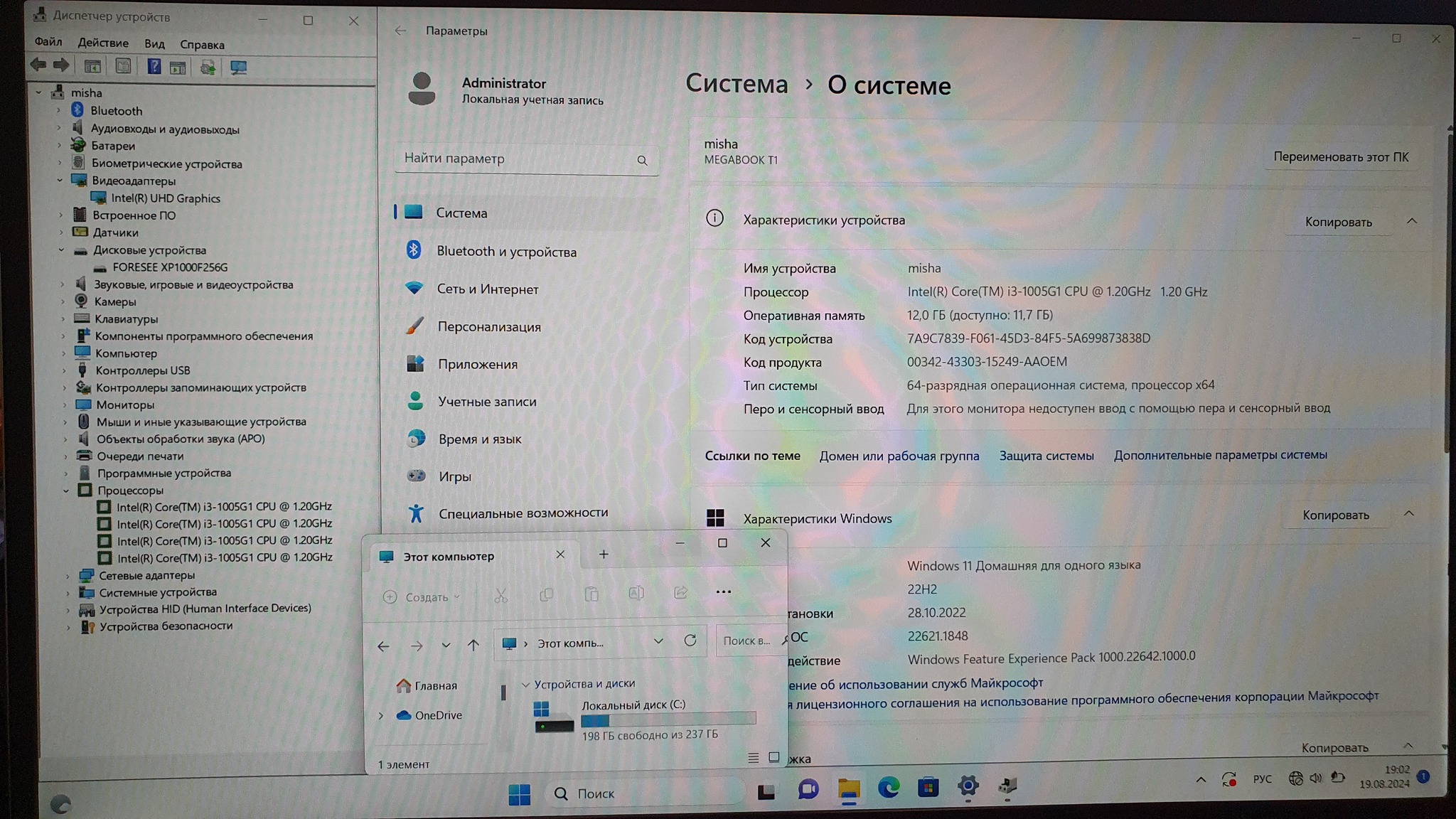Screen dimensions: 1456x819
Task: Select Персонализация in the settings sidebar
Action: click(489, 327)
